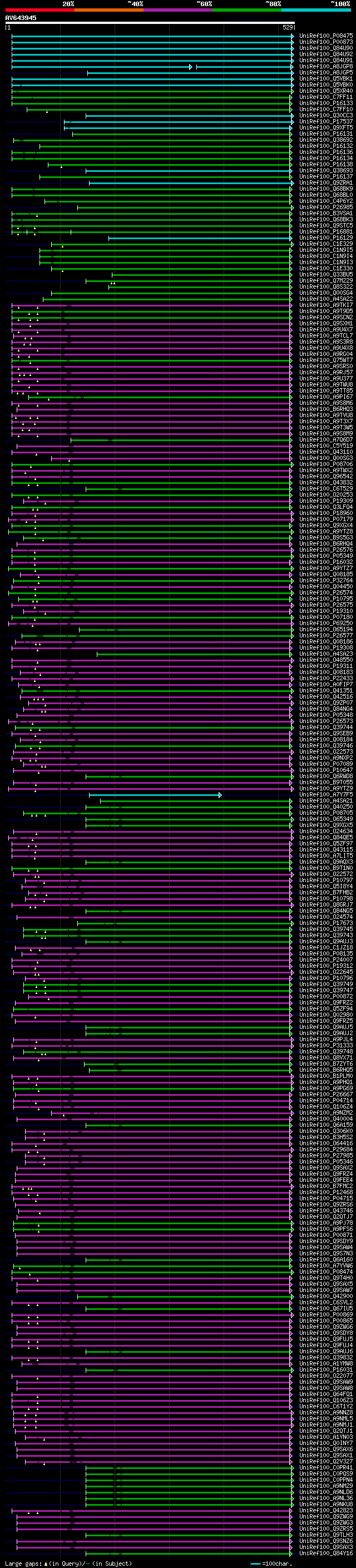Select label UniRef100_Q68BK9
Screen dimensions: 356x1568
(326, 189)
